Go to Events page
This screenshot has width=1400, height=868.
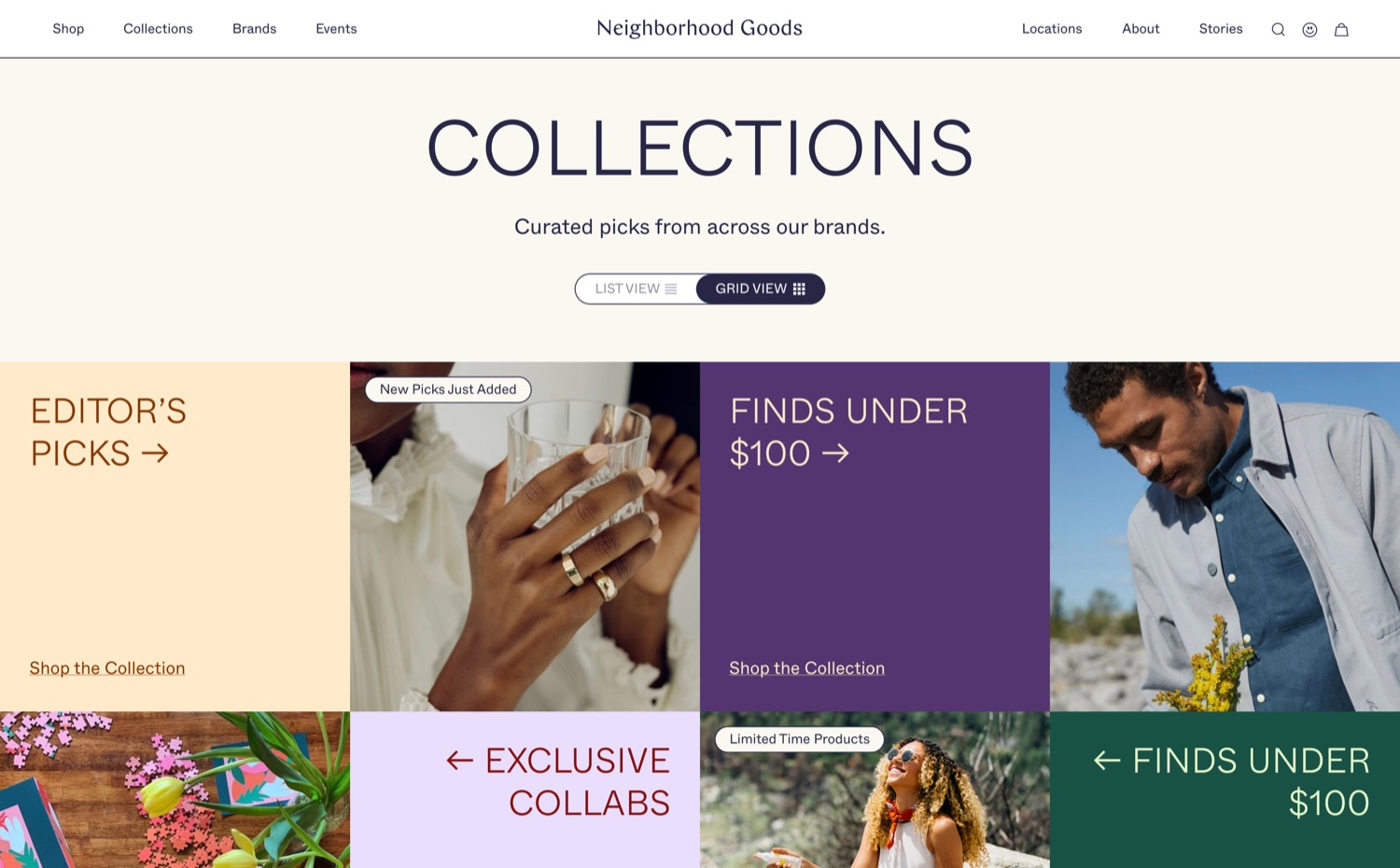pyautogui.click(x=336, y=29)
